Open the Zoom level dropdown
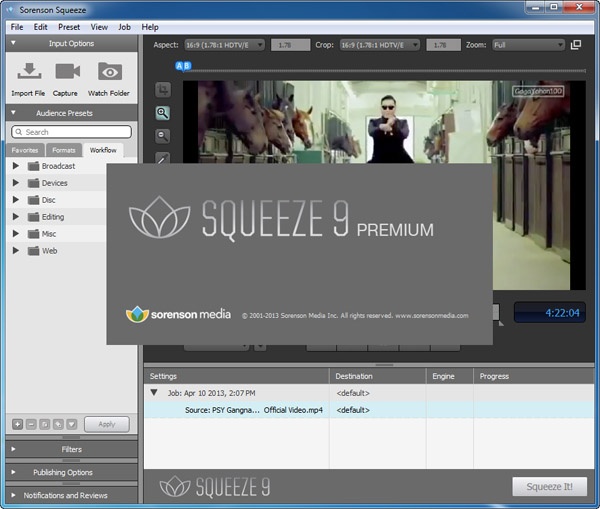The width and height of the screenshot is (600, 509). pos(528,45)
